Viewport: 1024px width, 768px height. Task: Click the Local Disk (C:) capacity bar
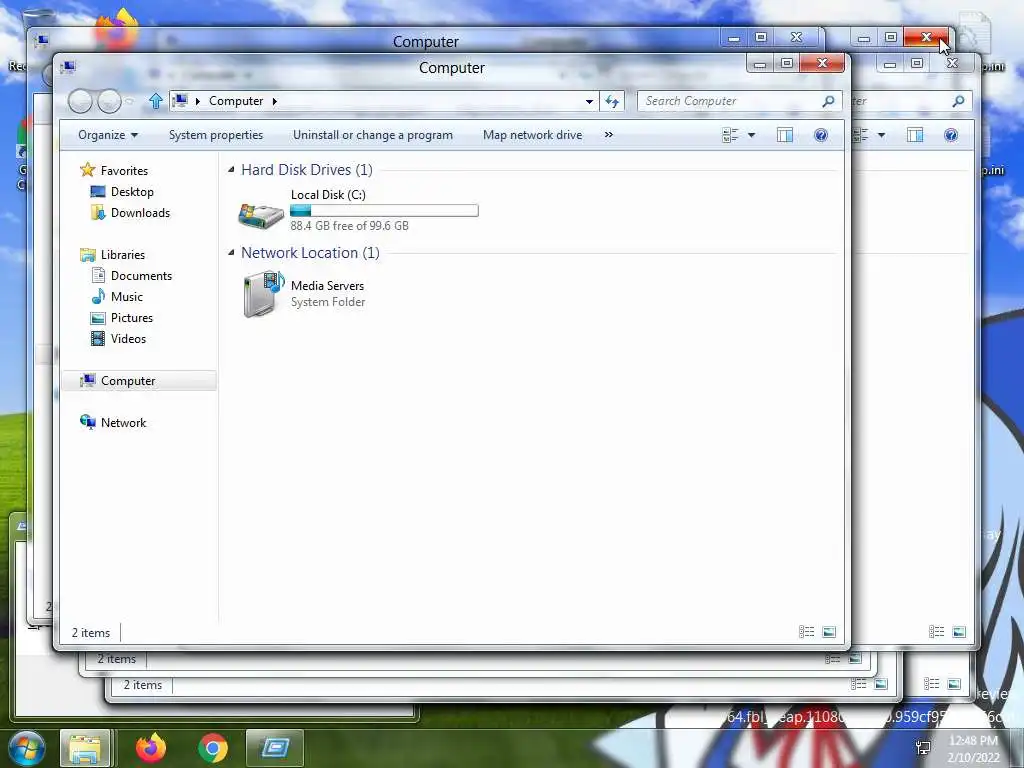(384, 210)
